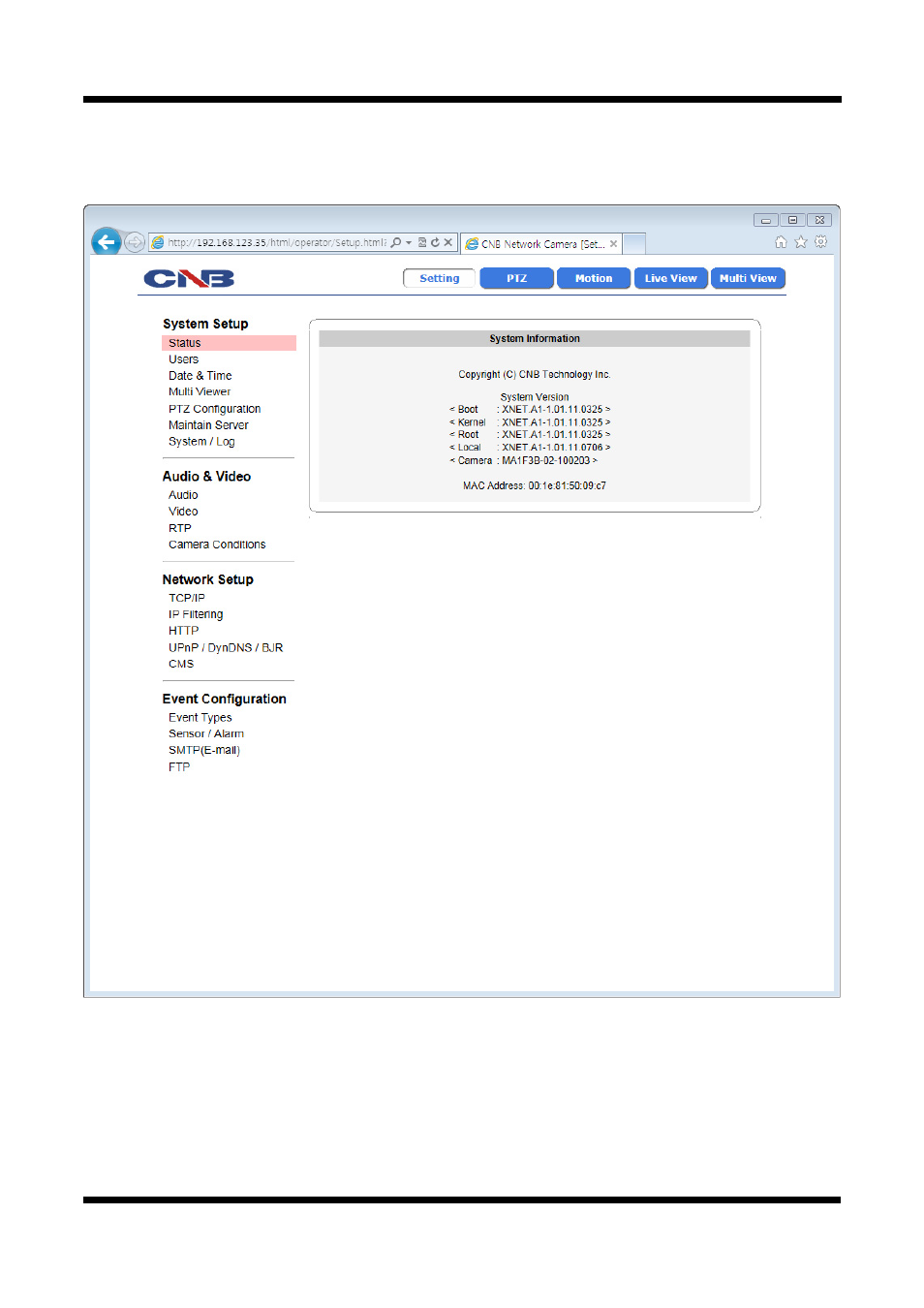Click the browser back arrow button
Image resolution: width=924 pixels, height=1308 pixels.
[107, 241]
